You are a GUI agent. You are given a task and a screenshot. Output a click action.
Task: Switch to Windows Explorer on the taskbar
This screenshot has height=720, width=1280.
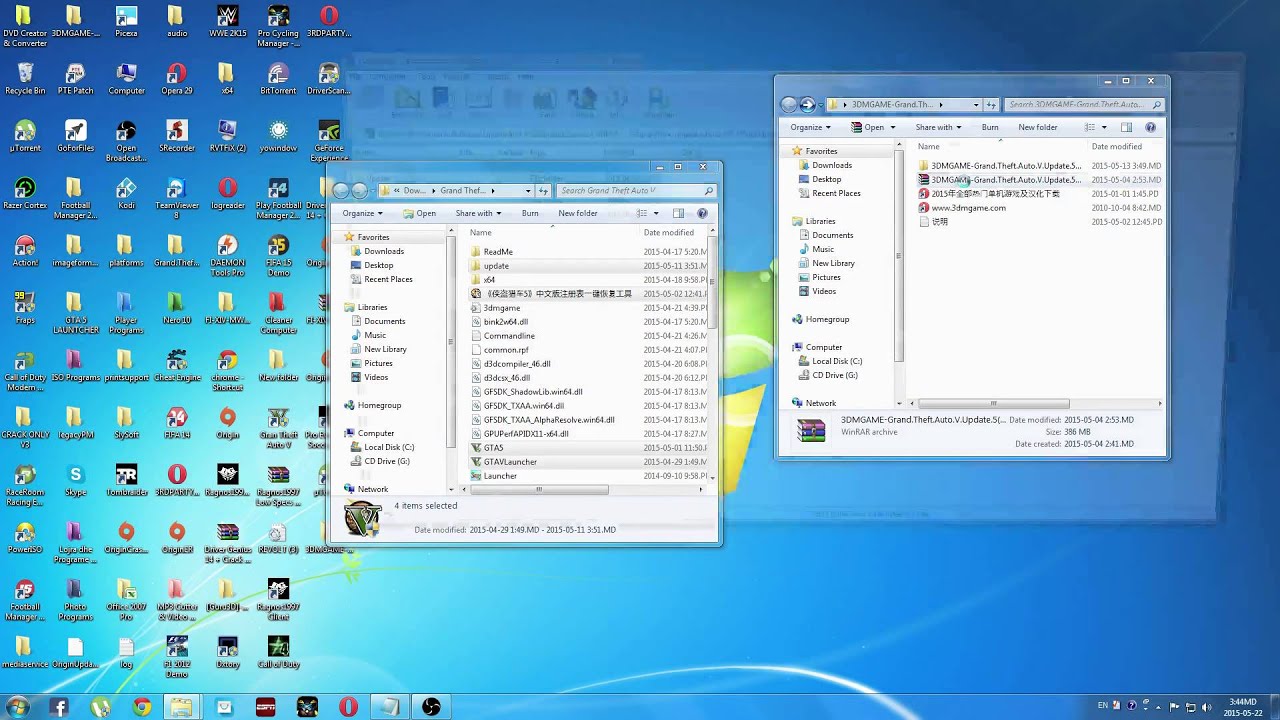pos(181,707)
